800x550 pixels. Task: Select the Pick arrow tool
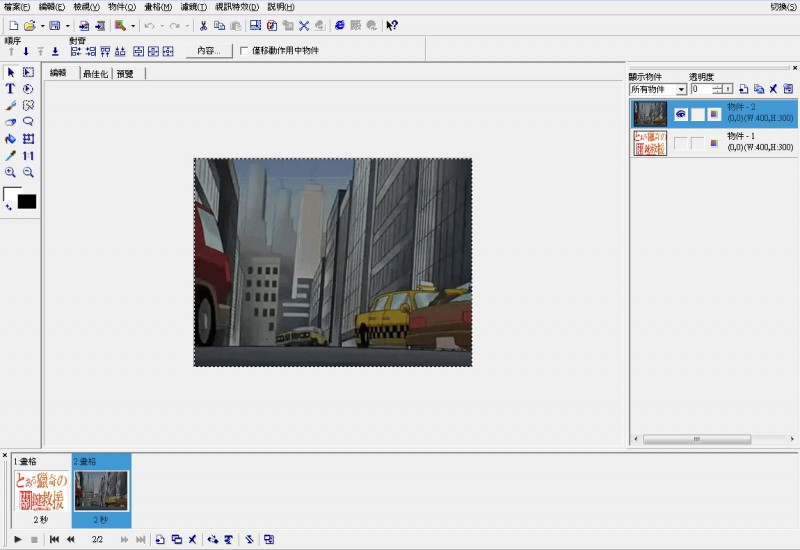click(x=11, y=72)
